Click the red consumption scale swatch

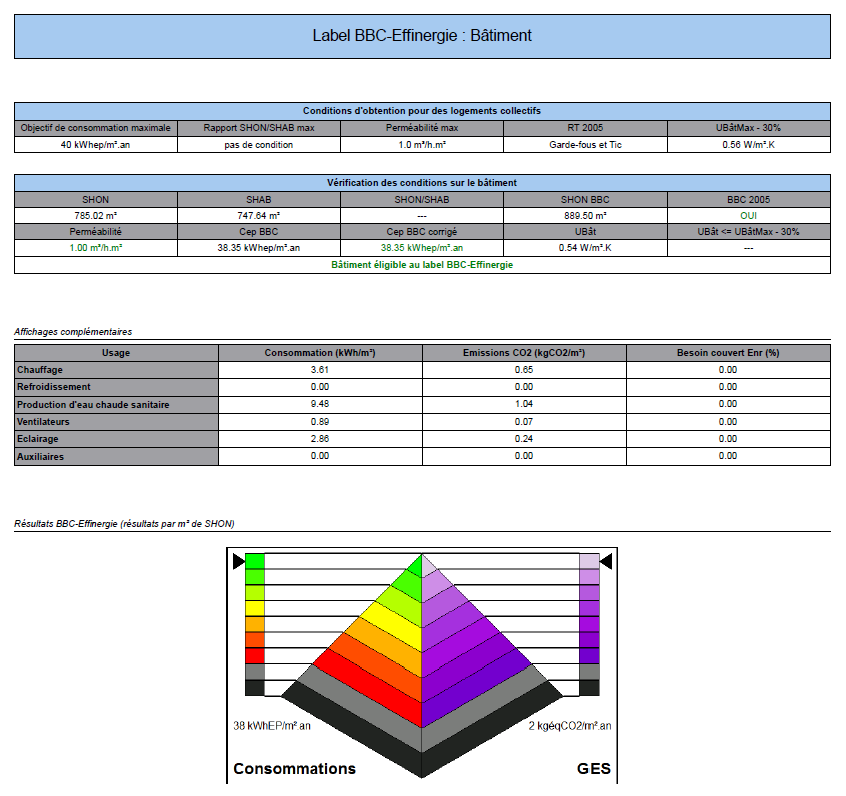pos(255,656)
